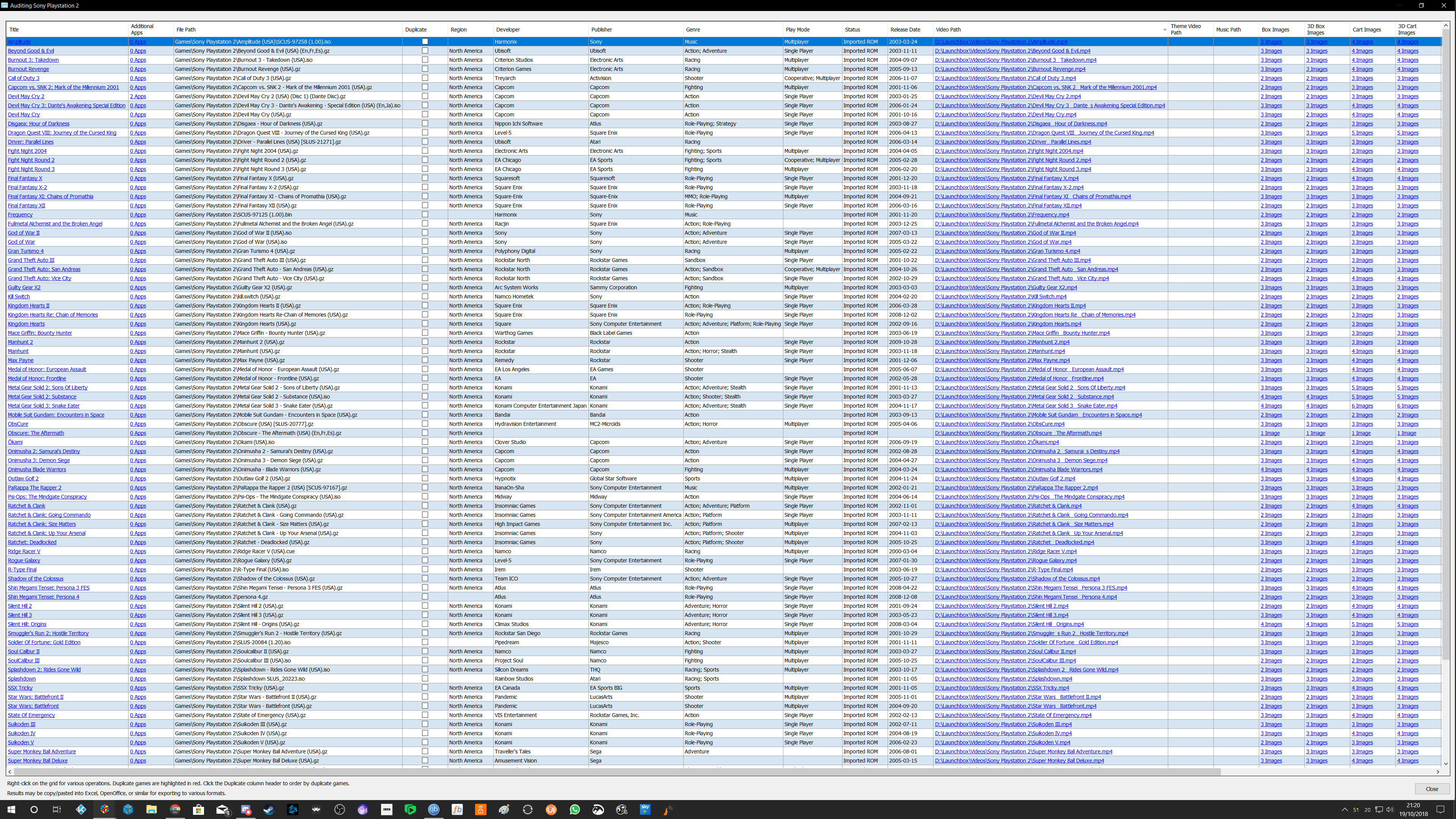
Task: Click the Video Path column sort arrow
Action: (1164, 30)
